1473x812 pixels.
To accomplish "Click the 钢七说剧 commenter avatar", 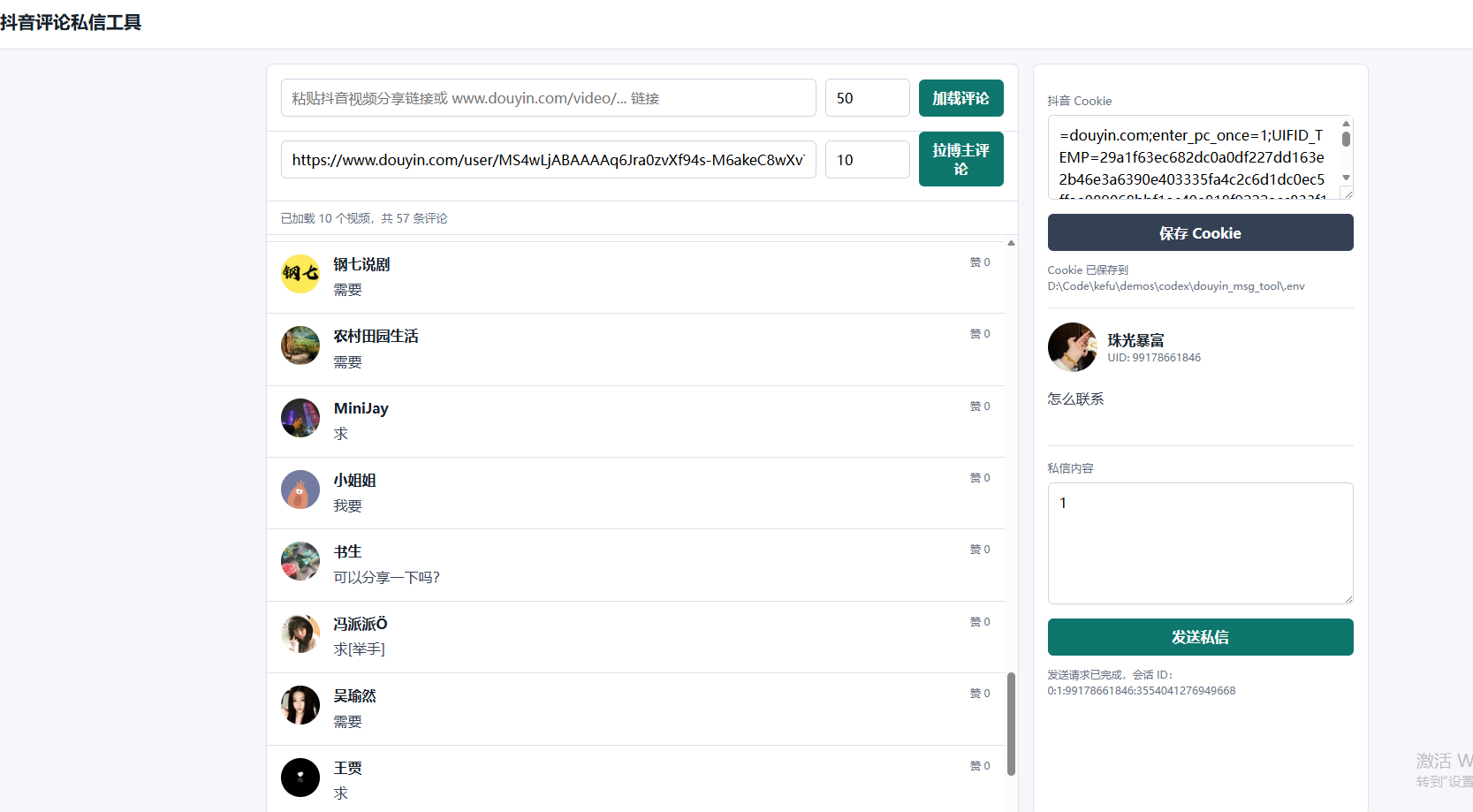I will point(300,274).
